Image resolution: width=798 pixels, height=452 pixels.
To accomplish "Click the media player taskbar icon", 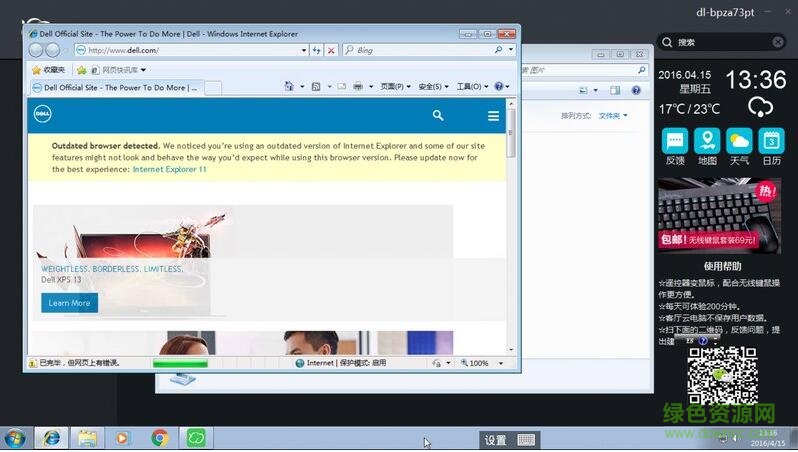I will (122, 438).
